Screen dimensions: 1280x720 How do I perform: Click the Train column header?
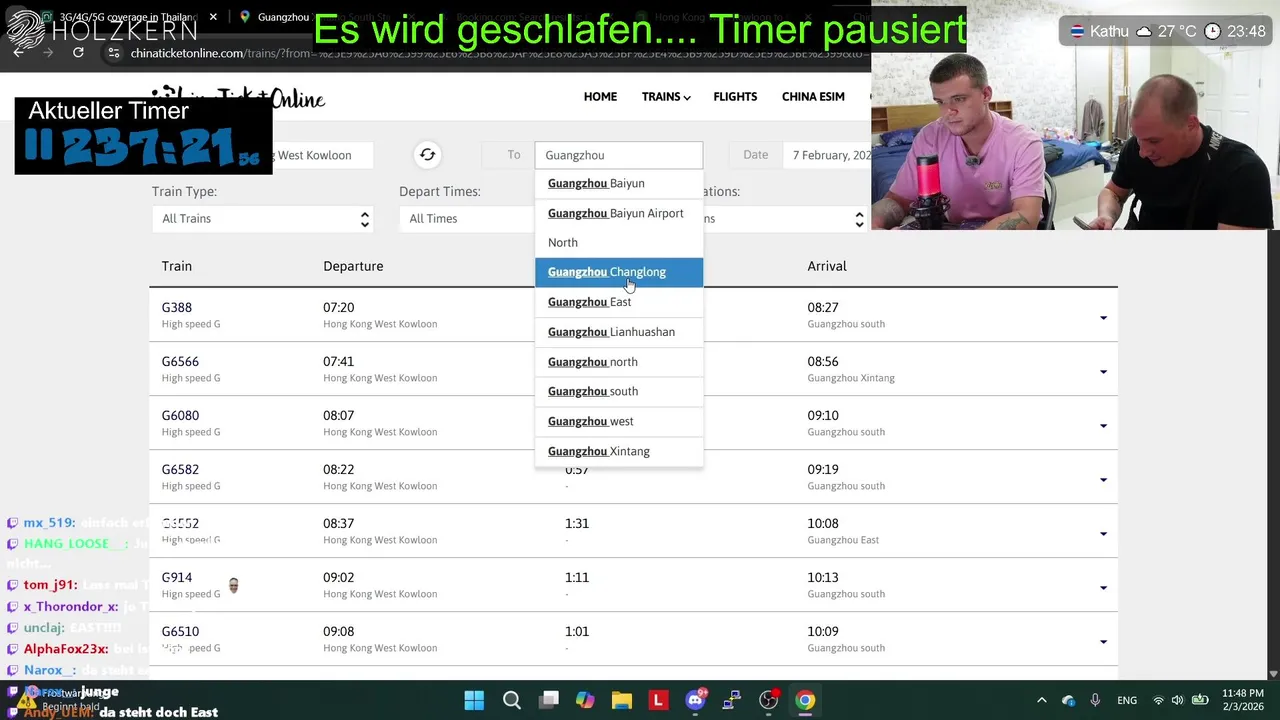(177, 266)
